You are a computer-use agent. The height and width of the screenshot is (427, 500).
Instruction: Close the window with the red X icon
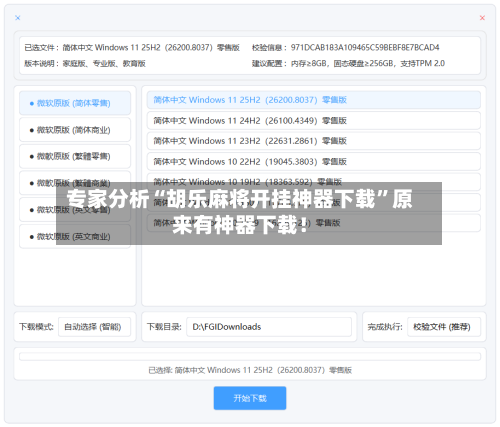tap(482, 18)
